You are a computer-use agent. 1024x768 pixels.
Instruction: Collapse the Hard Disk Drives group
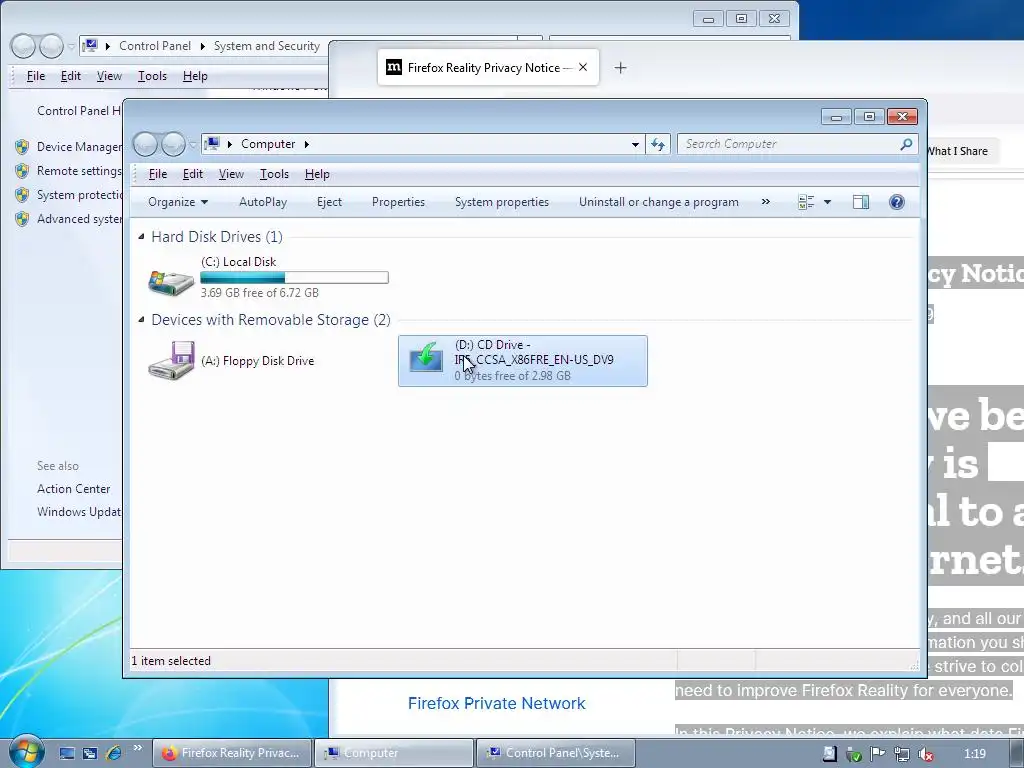click(141, 236)
